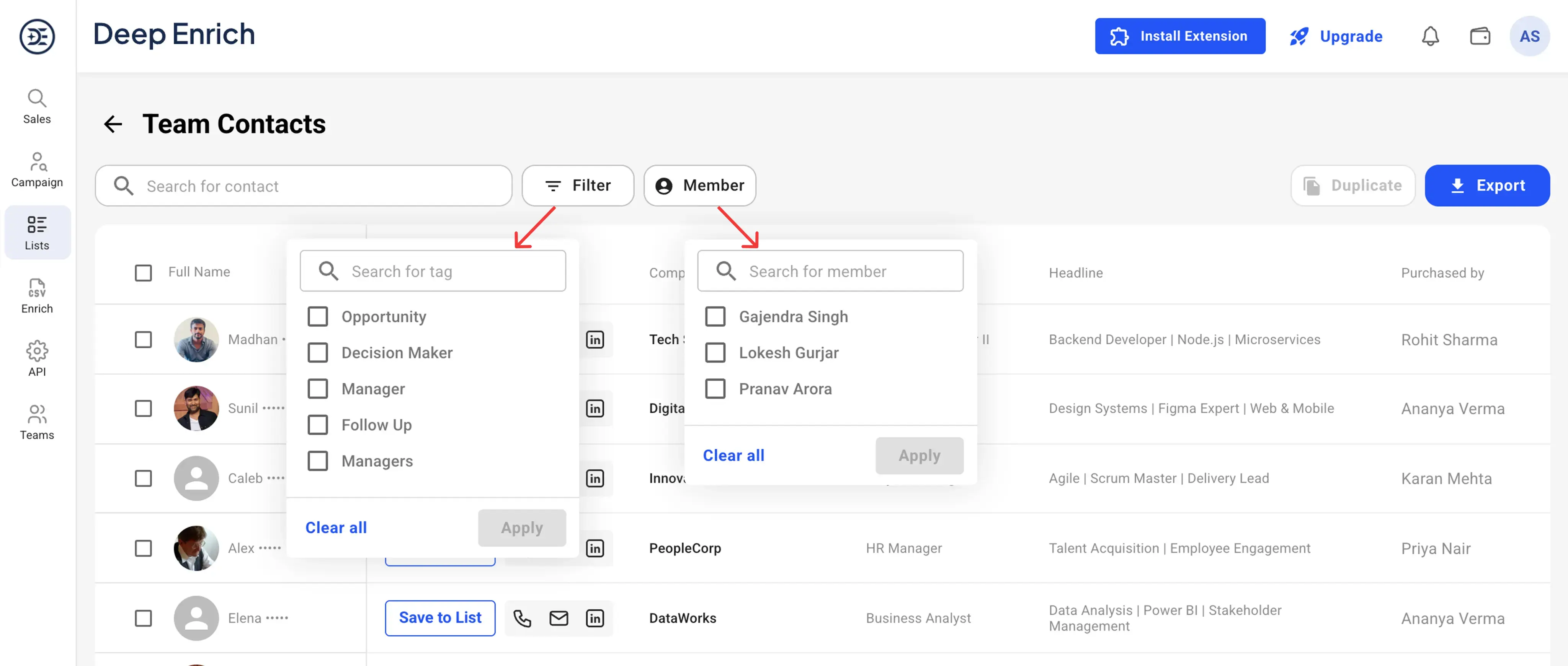Open notifications bell
Viewport: 1568px width, 666px height.
pos(1430,36)
